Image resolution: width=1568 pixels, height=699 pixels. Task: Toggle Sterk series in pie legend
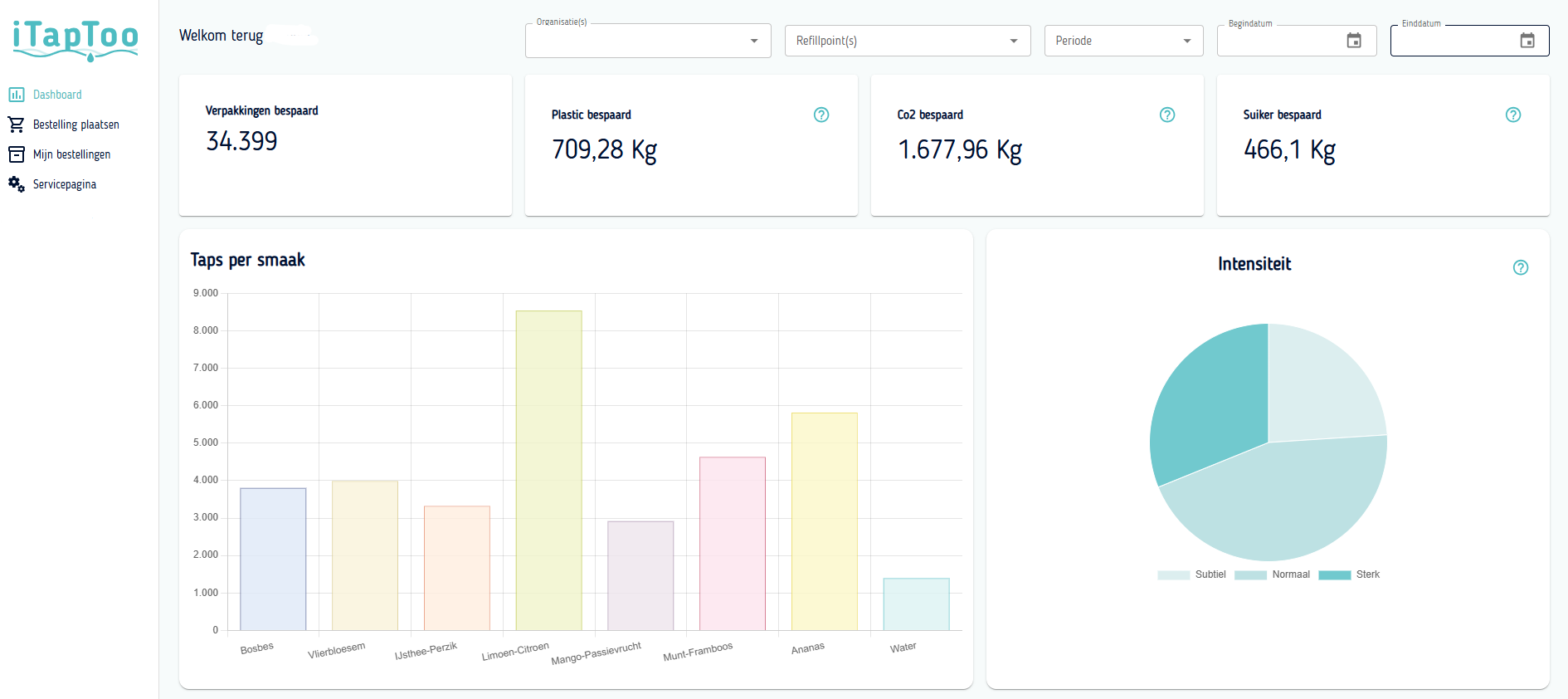point(1349,574)
